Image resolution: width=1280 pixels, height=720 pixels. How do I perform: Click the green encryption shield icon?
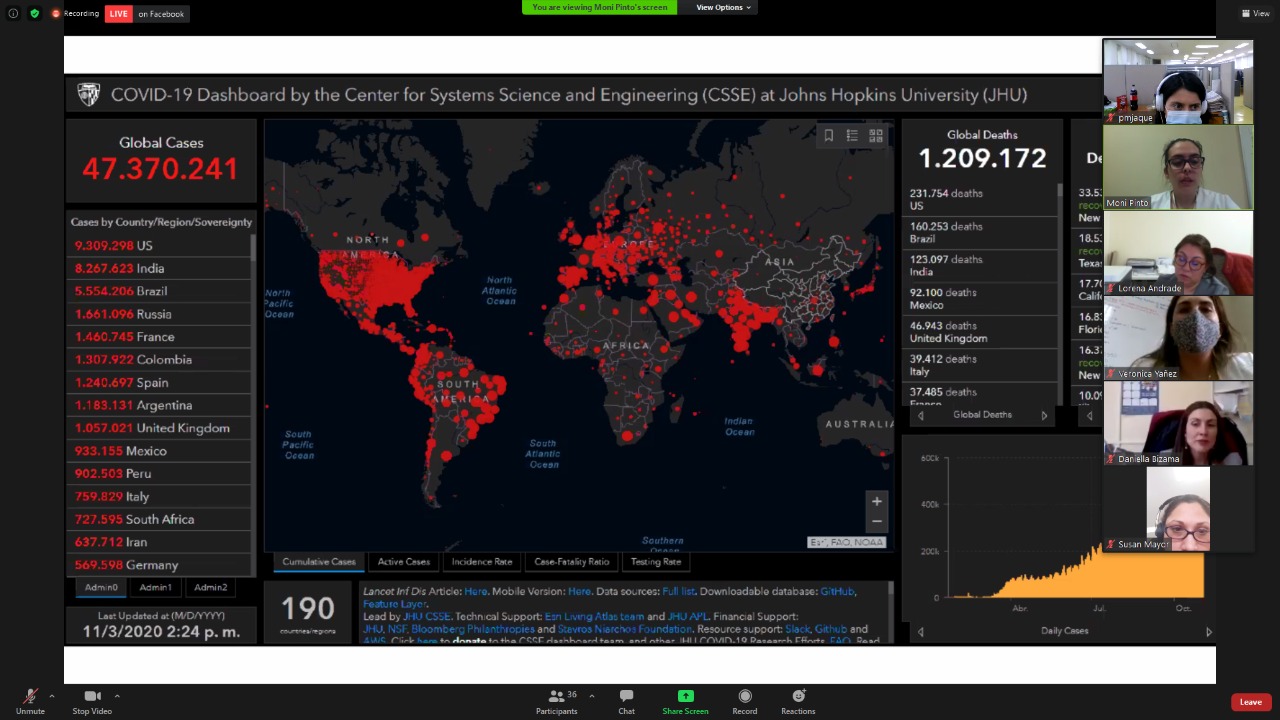click(x=35, y=13)
